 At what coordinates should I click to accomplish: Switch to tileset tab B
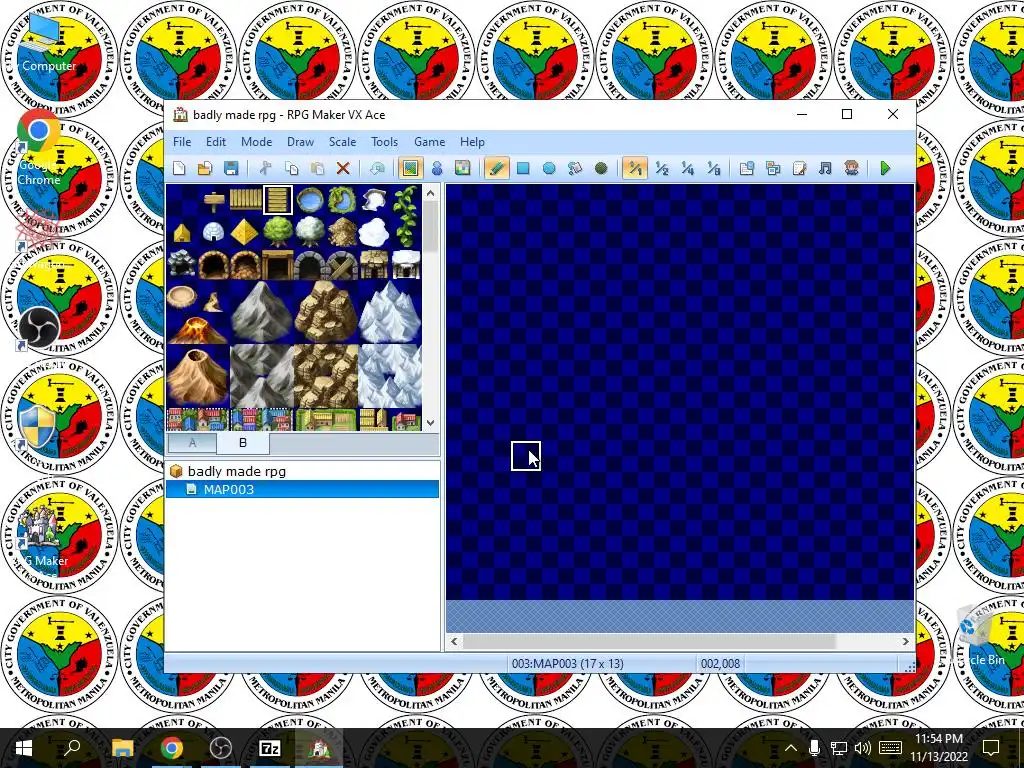click(x=242, y=442)
